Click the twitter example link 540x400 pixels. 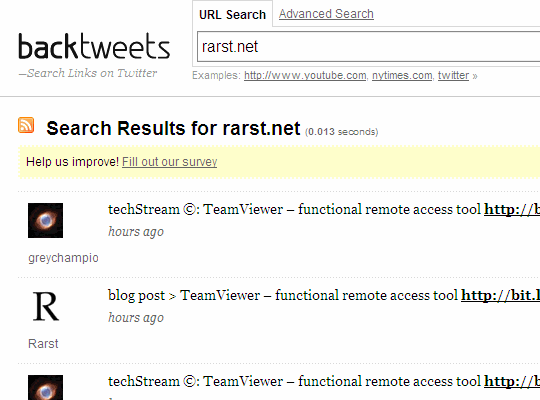click(453, 75)
